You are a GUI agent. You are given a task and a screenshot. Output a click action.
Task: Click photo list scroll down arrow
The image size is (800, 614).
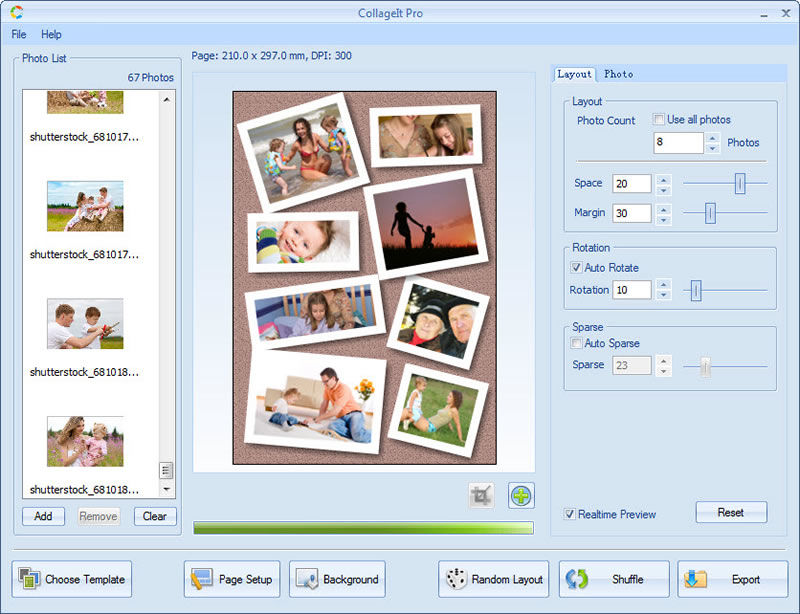[x=166, y=489]
